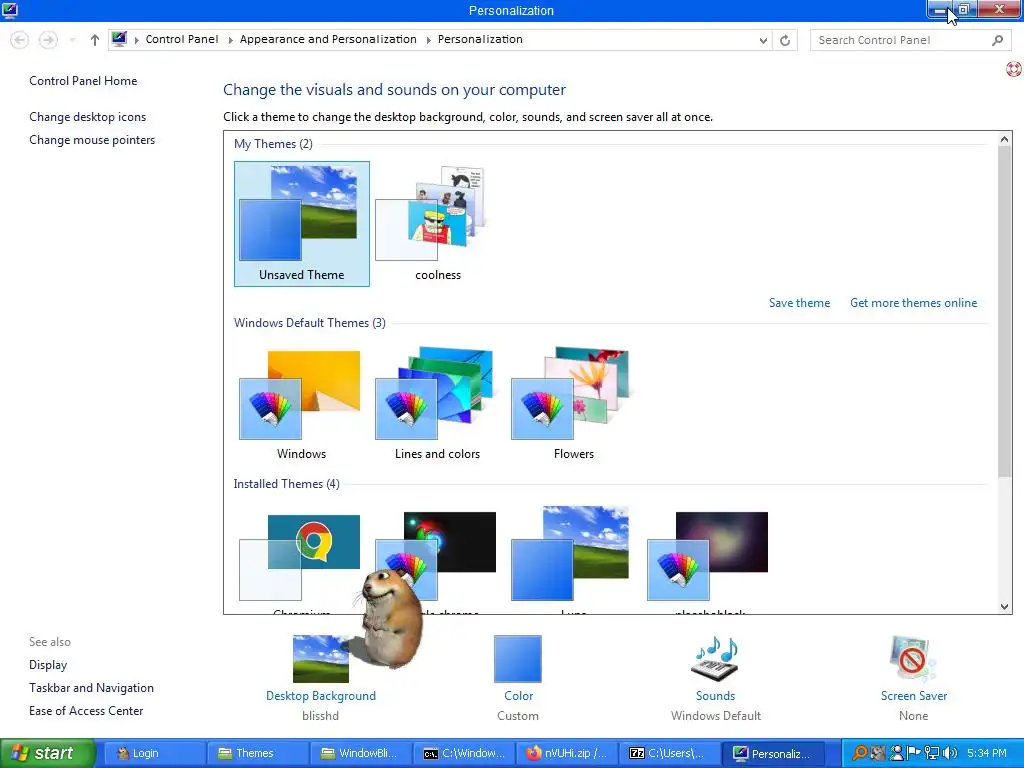Open Change mouse pointers
1024x768 pixels.
(92, 140)
